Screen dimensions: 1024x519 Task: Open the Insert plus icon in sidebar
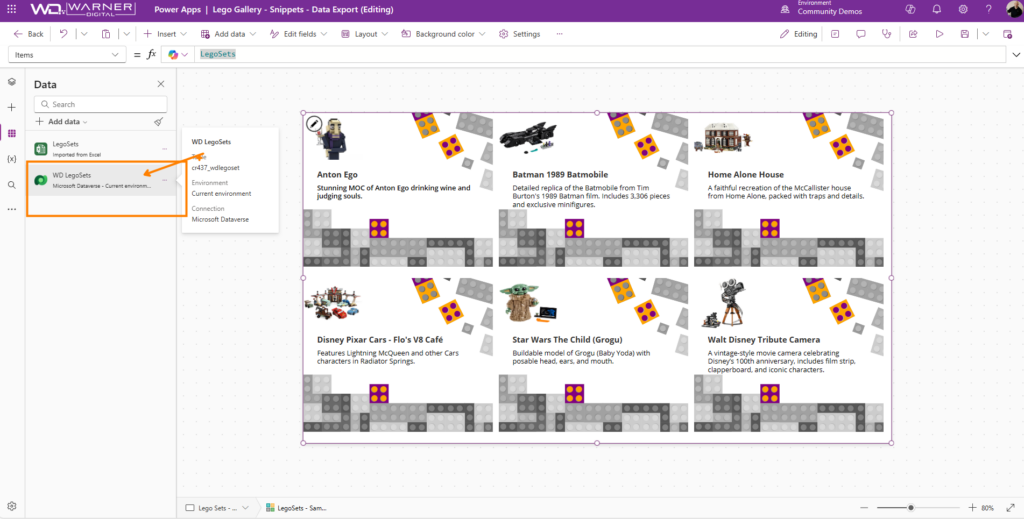(12, 107)
